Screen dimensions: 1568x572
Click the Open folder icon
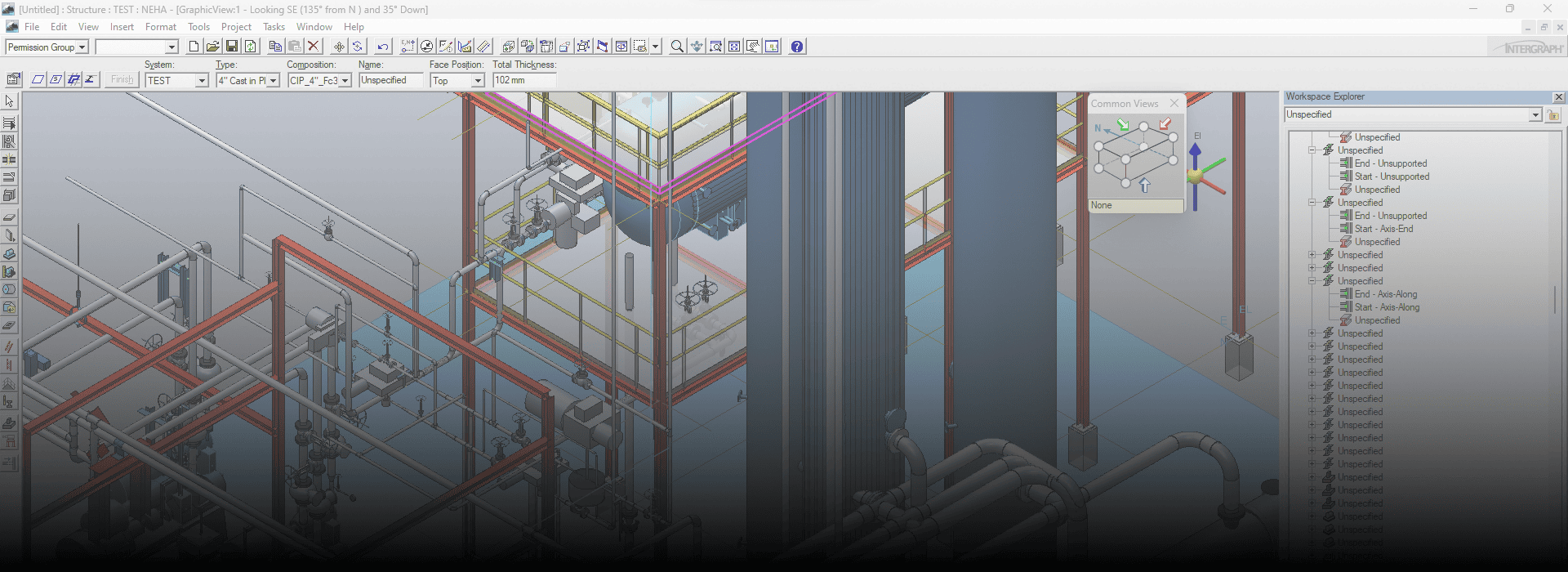click(x=212, y=47)
